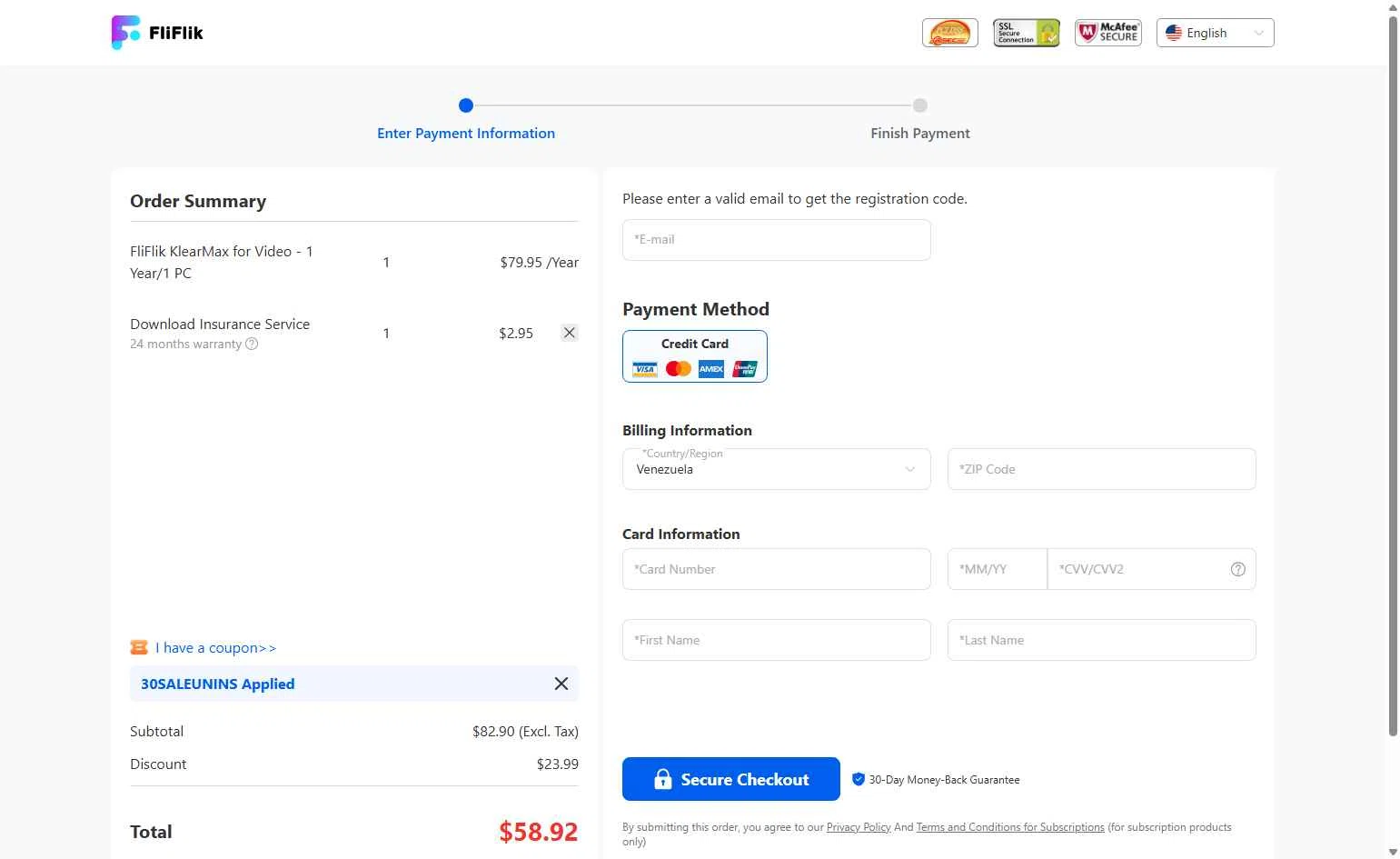
Task: Click the Subtotal '$82.90 (Excl. Tax)' value
Action: [x=525, y=732]
